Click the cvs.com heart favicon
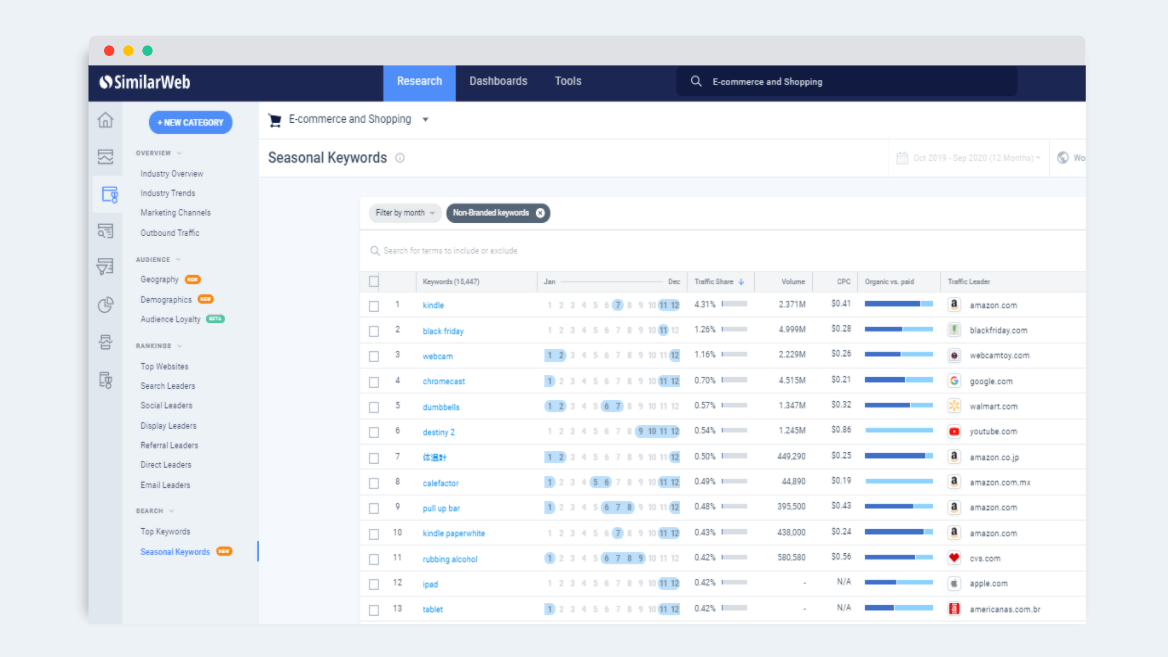1168x657 pixels. point(954,558)
